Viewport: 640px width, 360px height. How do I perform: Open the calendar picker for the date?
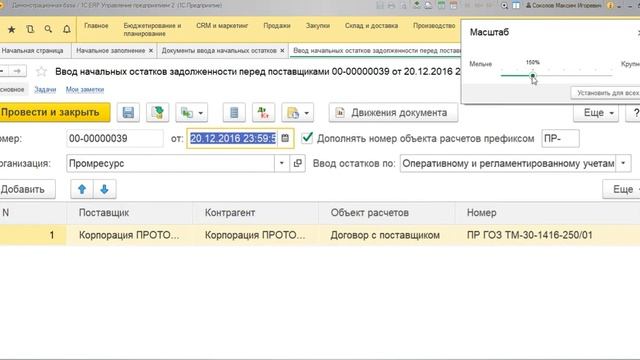285,138
